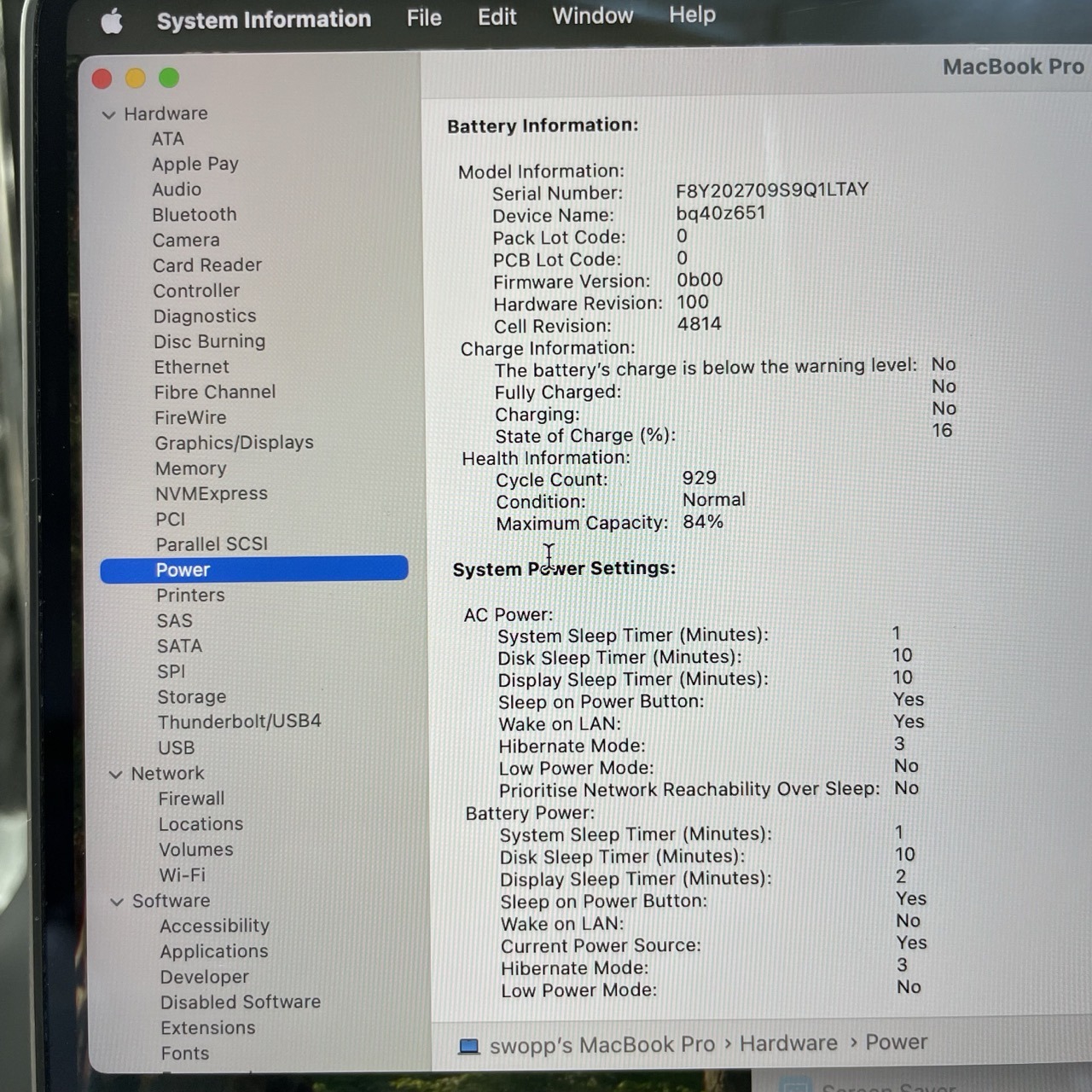Open the Window menu
1092x1092 pixels.
tap(593, 16)
